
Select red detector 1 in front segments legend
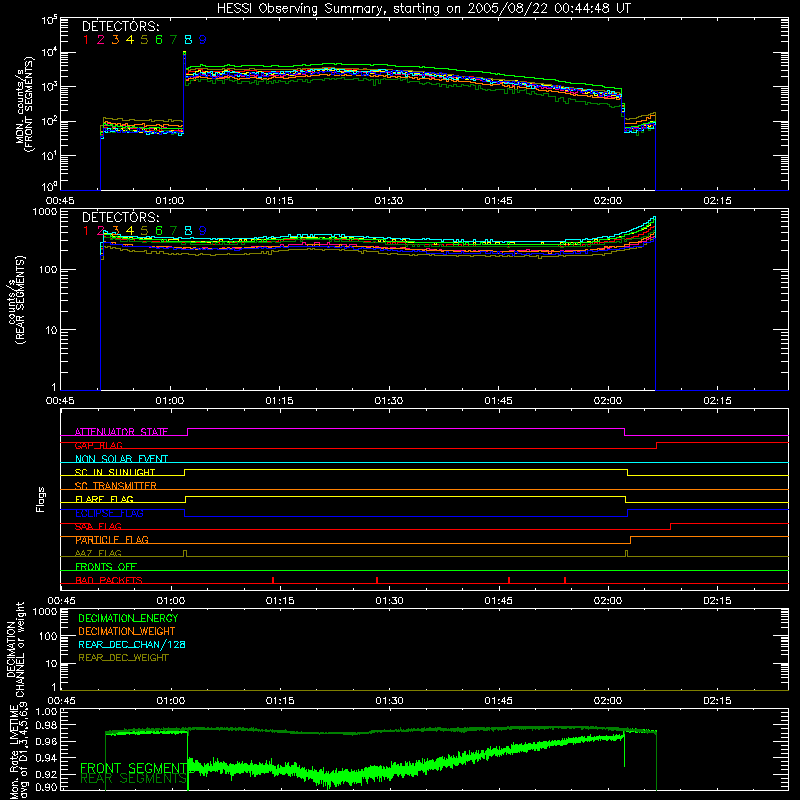pyautogui.click(x=86, y=40)
